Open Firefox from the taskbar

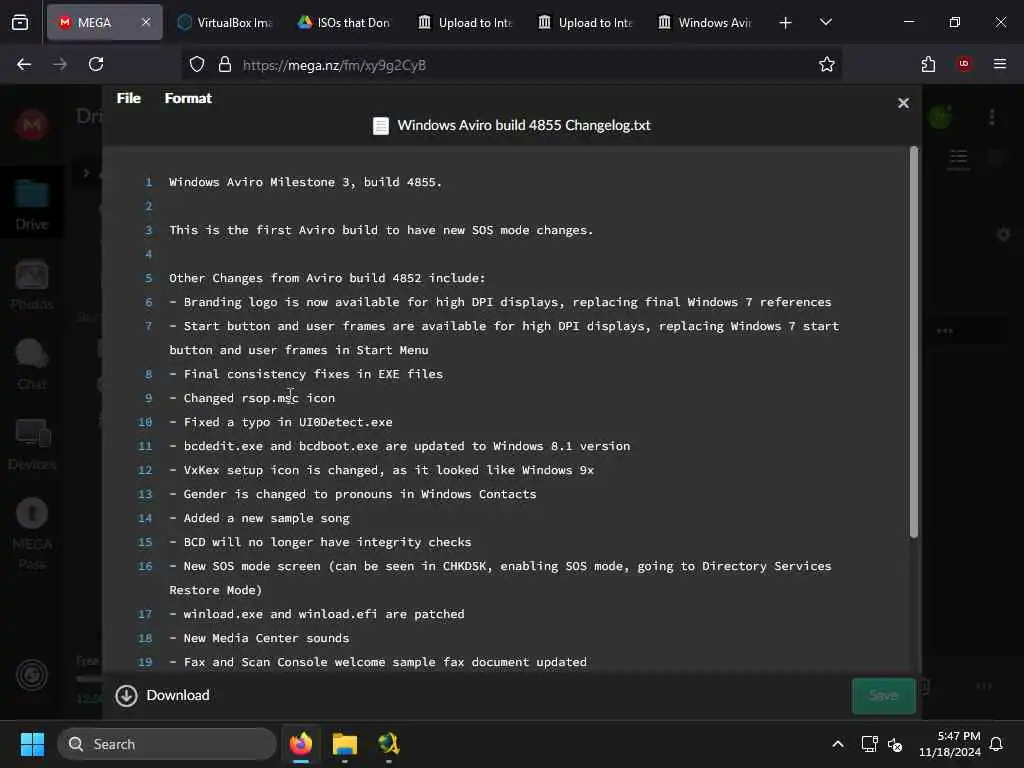(x=301, y=744)
